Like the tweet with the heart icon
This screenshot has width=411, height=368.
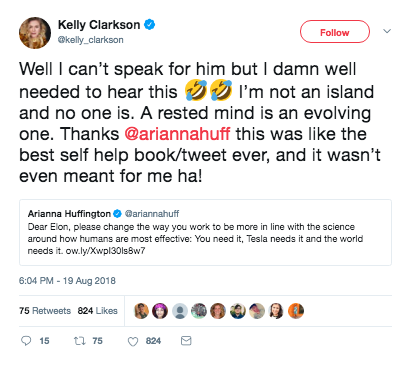coord(133,341)
